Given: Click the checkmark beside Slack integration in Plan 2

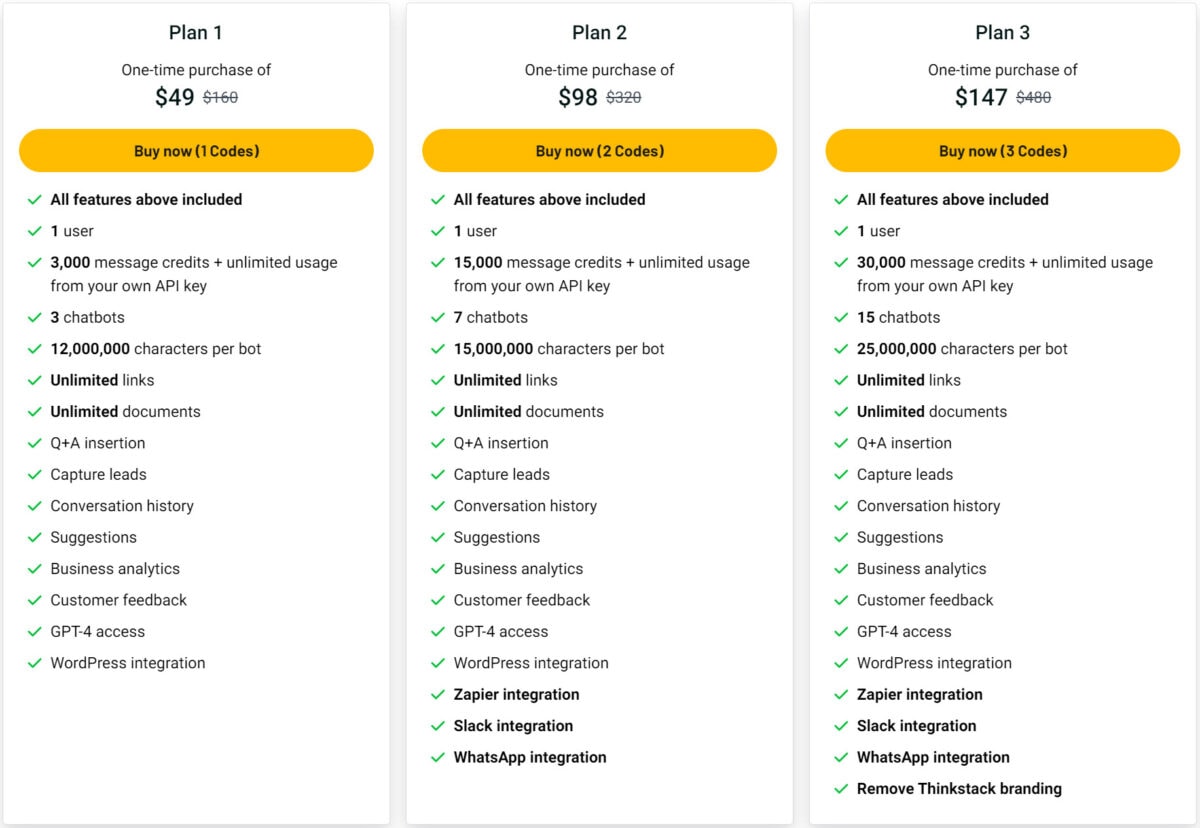Looking at the screenshot, I should pyautogui.click(x=440, y=726).
